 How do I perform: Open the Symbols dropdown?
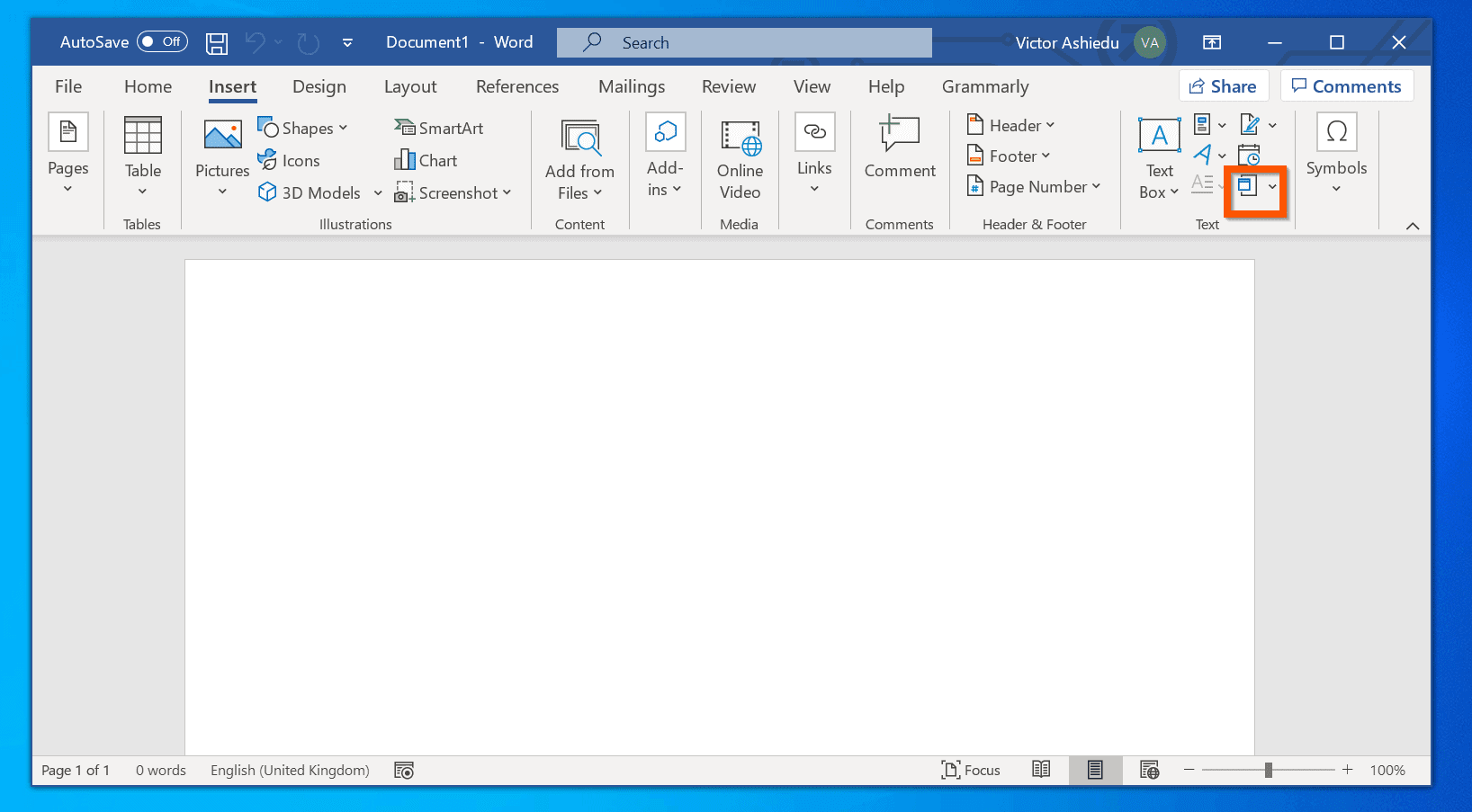click(1336, 154)
